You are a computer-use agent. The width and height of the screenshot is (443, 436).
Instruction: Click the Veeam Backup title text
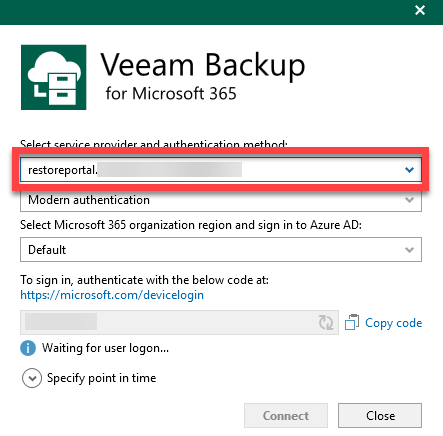[x=203, y=65]
